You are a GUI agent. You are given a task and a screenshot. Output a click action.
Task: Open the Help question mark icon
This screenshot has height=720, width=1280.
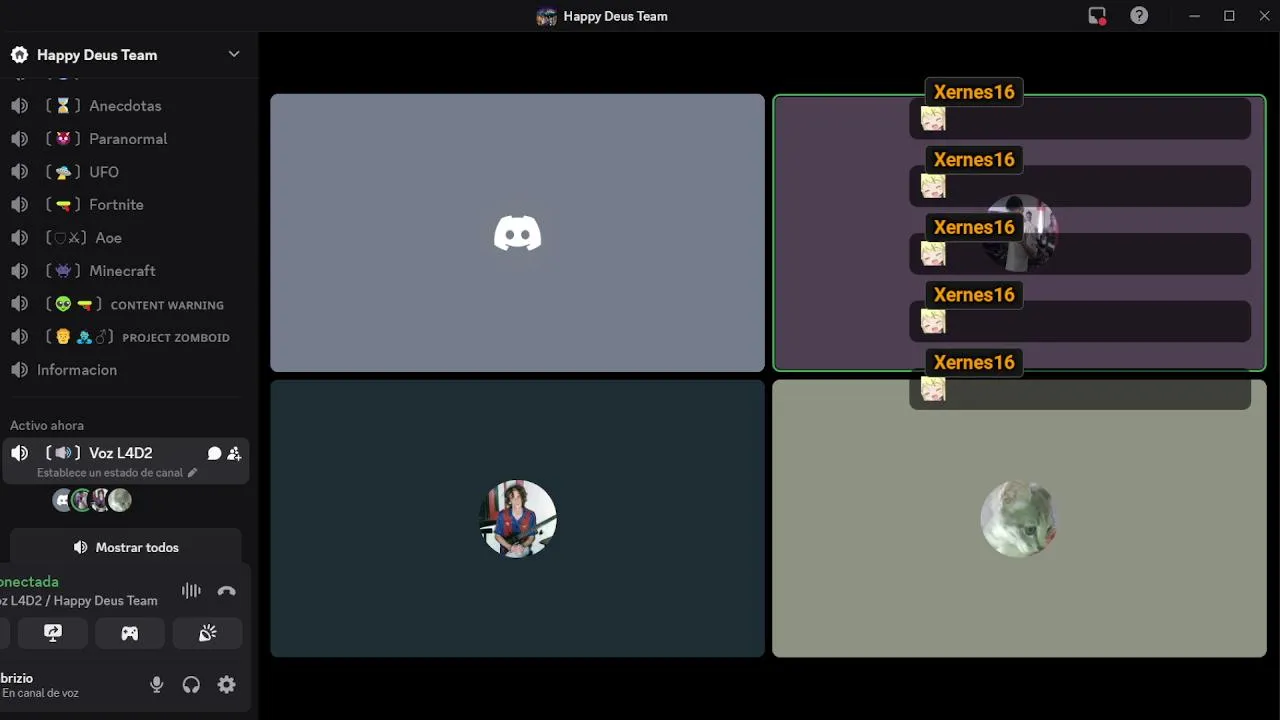click(1139, 16)
